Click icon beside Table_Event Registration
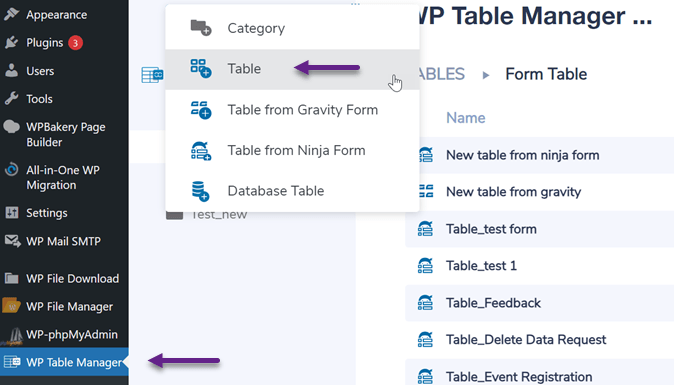 tap(426, 377)
